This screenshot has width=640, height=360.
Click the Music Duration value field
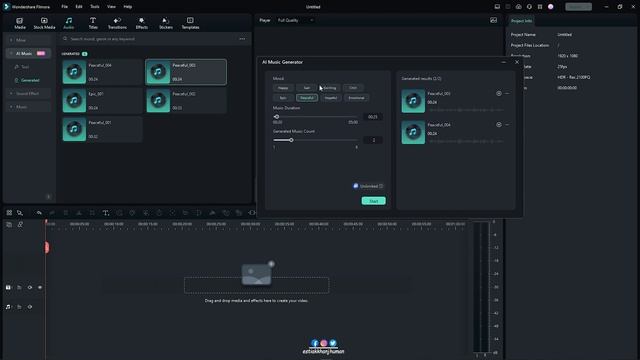[373, 117]
